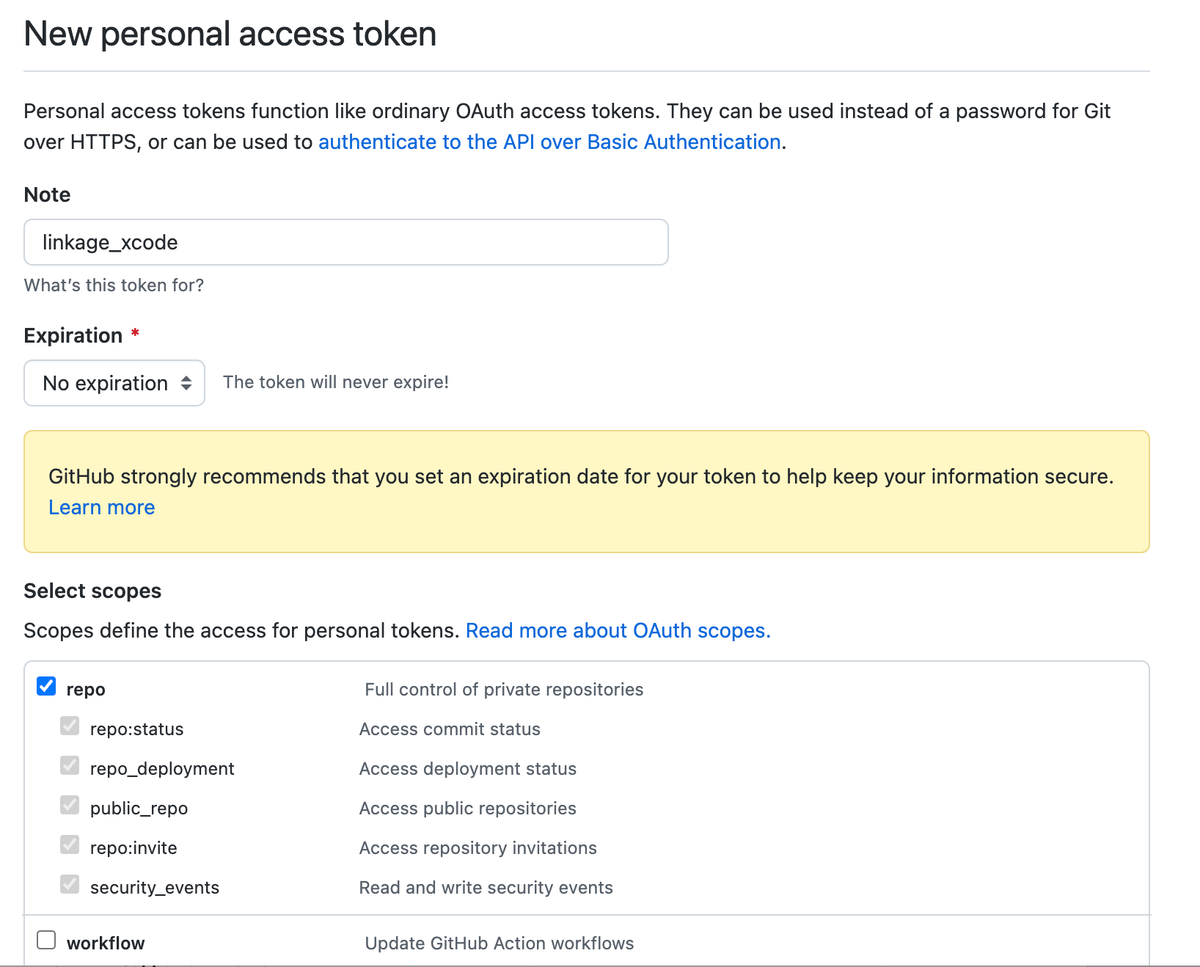
Task: Click the bold workflow scope label
Action: (106, 943)
